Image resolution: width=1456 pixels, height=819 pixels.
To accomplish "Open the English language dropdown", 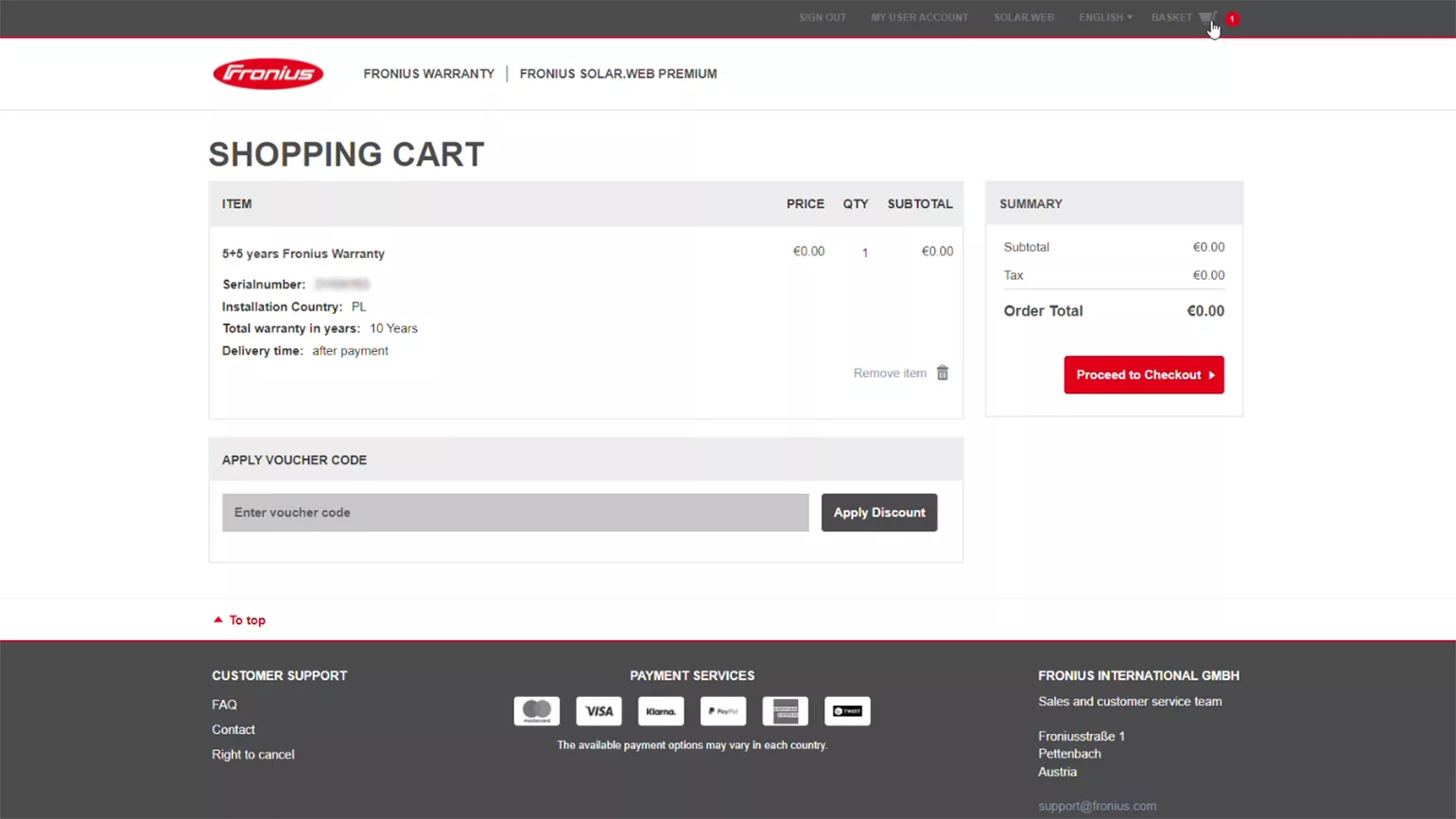I will (1105, 18).
